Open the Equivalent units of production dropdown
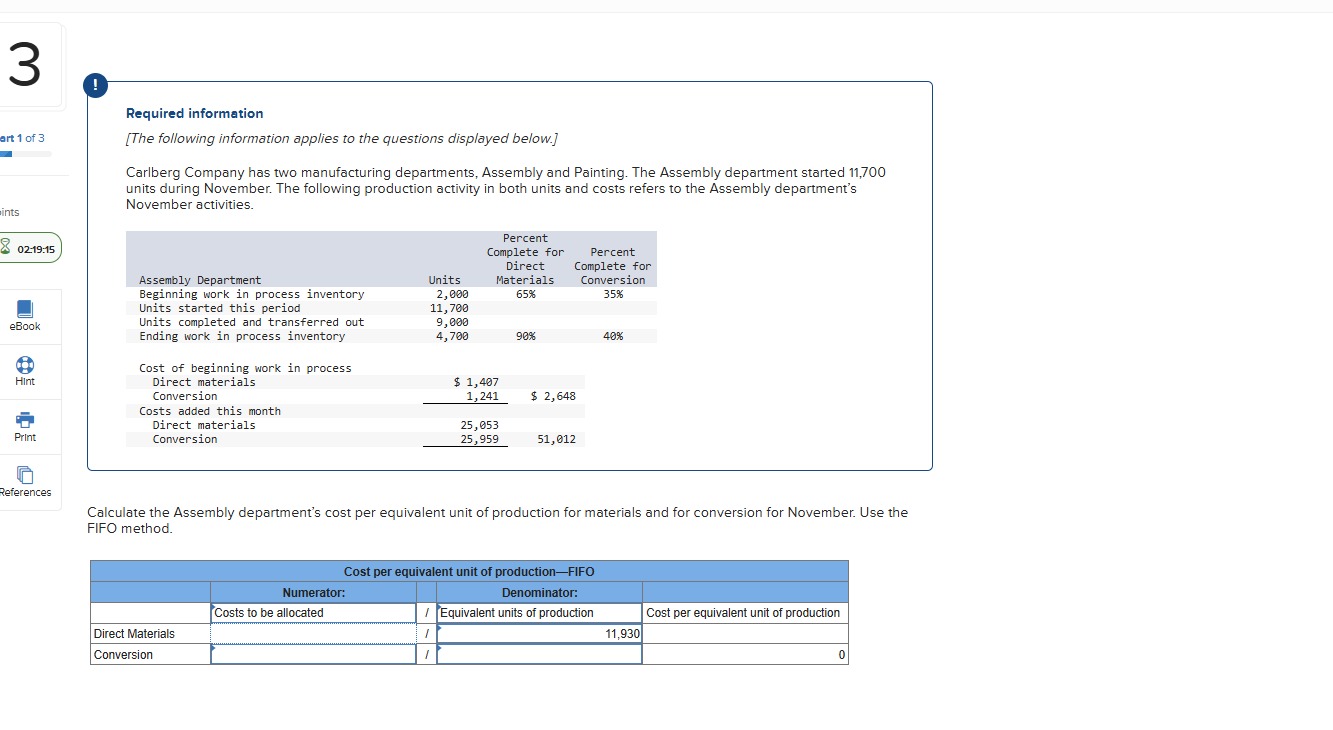The image size is (1333, 730). point(540,613)
